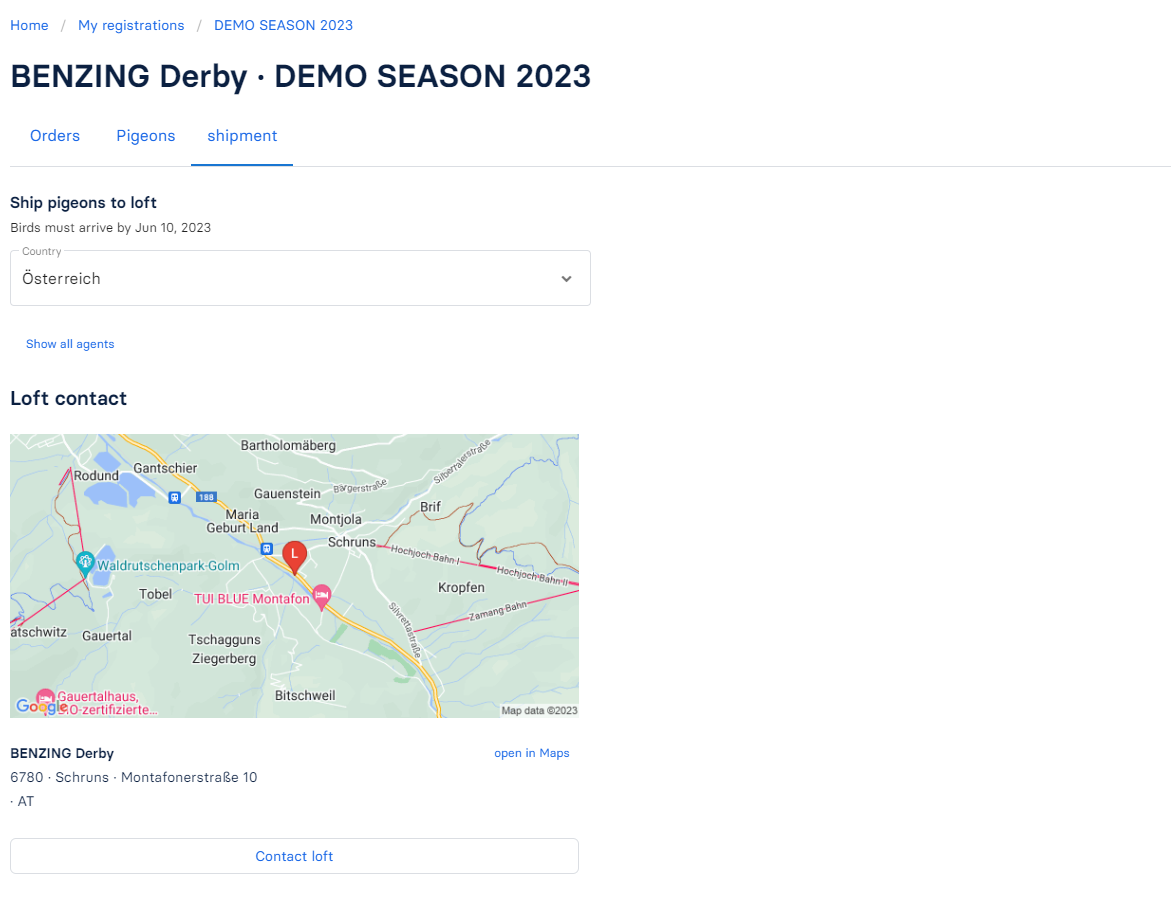Click the Google logo on the map

(41, 706)
